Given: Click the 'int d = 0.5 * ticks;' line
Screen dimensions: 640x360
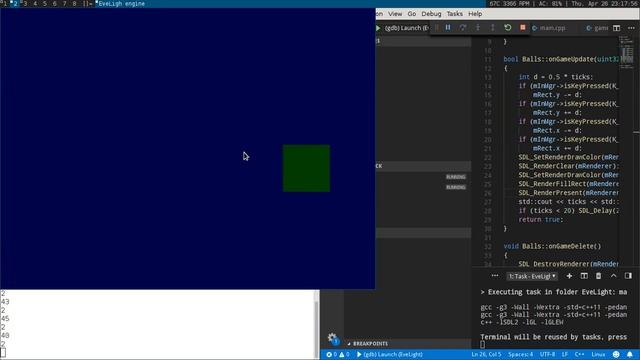Looking at the screenshot, I should coord(556,77).
